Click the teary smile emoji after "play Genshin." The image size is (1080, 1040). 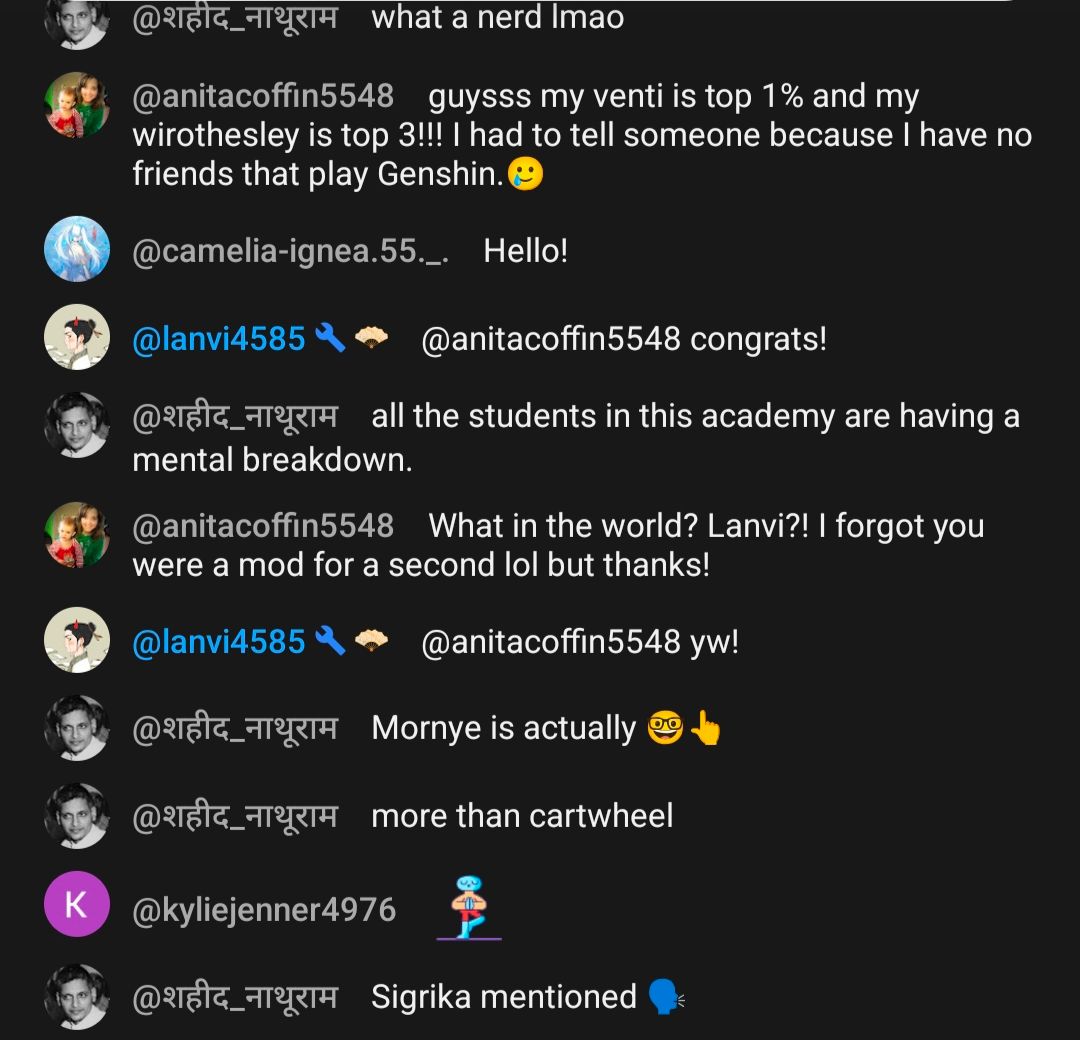(x=526, y=175)
